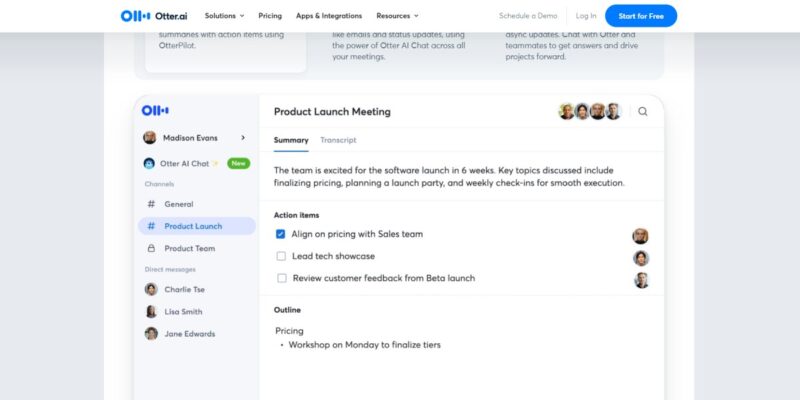Click the Direct messages section label
The image size is (800, 400).
tap(170, 269)
